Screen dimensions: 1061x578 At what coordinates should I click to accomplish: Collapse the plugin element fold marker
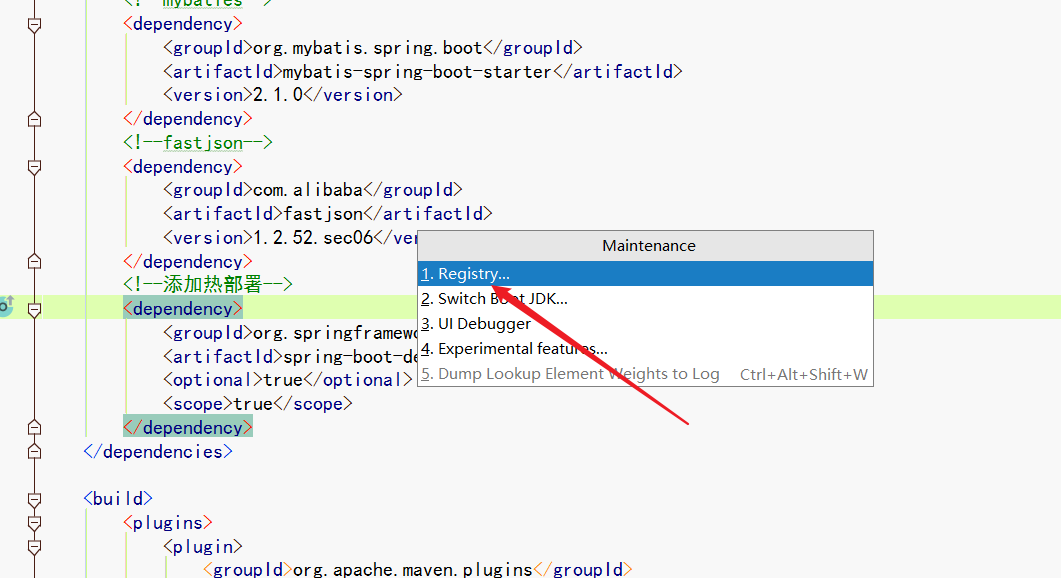tap(34, 545)
